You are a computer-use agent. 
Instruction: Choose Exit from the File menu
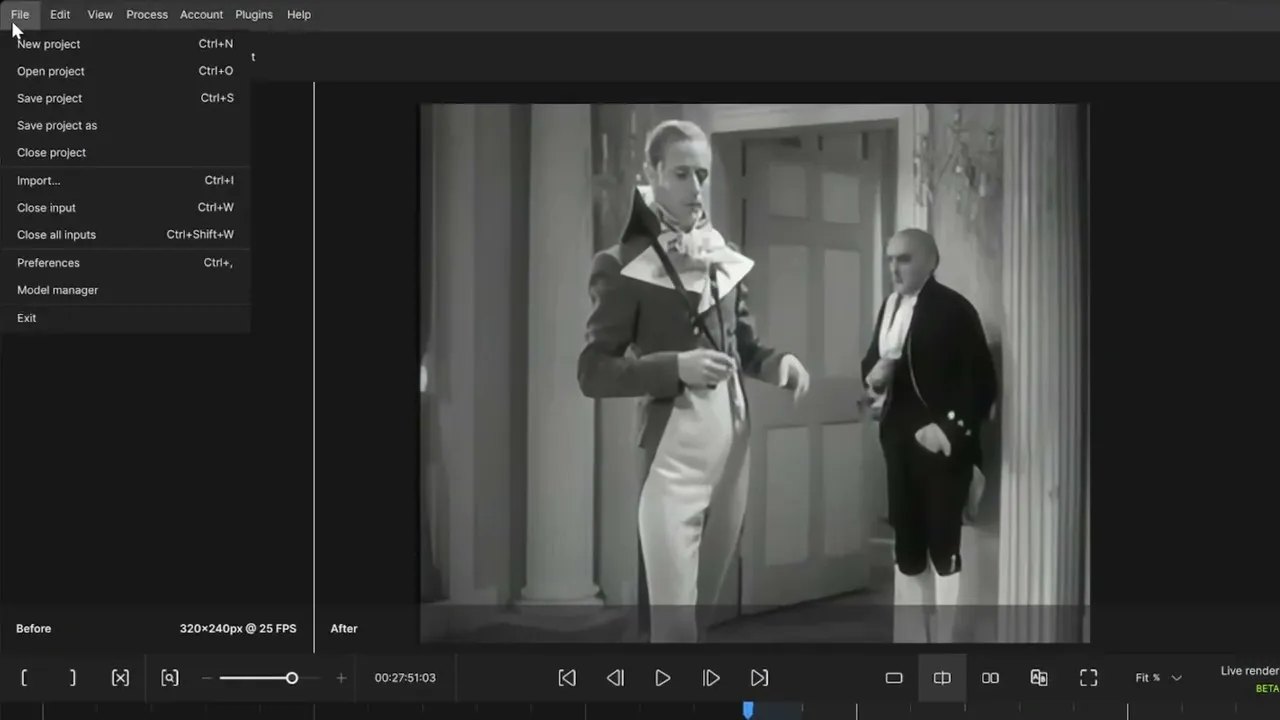125,318
